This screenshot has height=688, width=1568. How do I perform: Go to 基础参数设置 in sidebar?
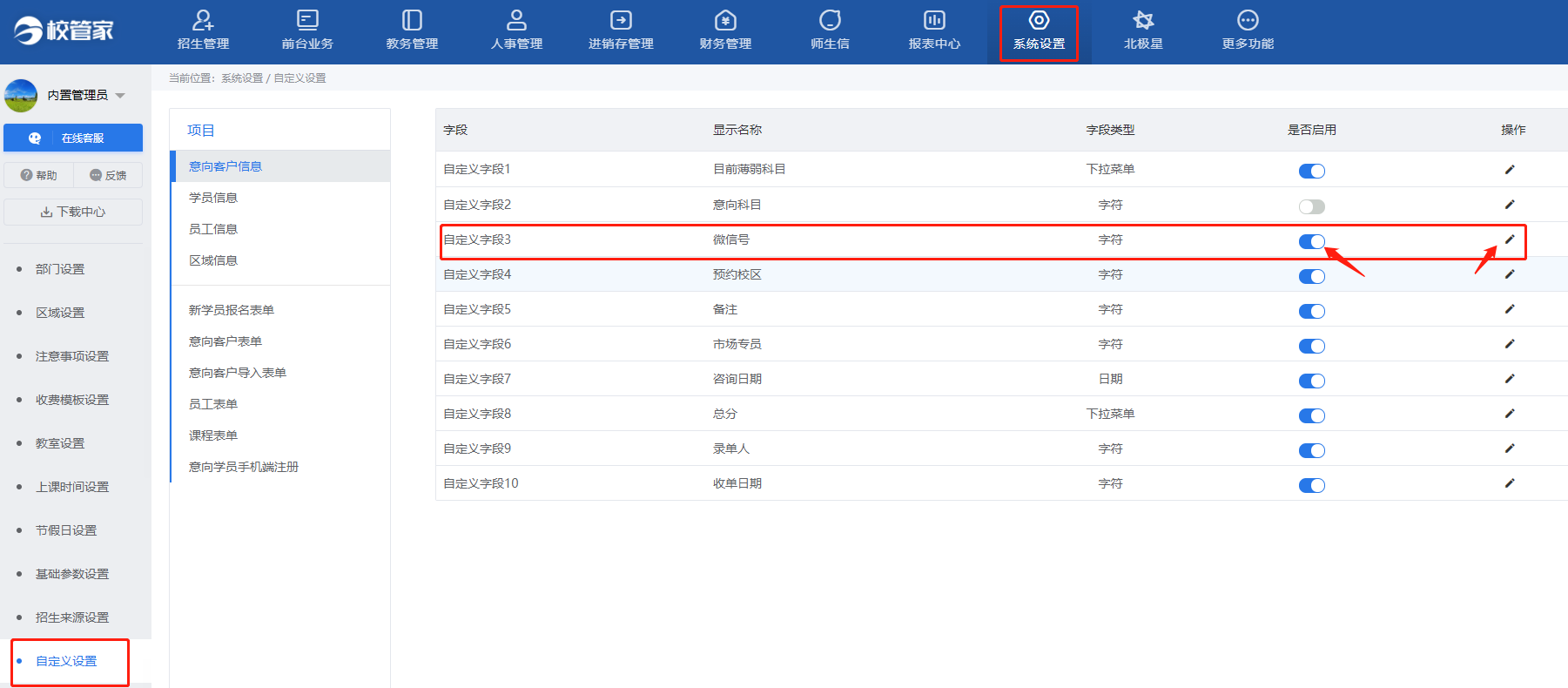[x=72, y=574]
